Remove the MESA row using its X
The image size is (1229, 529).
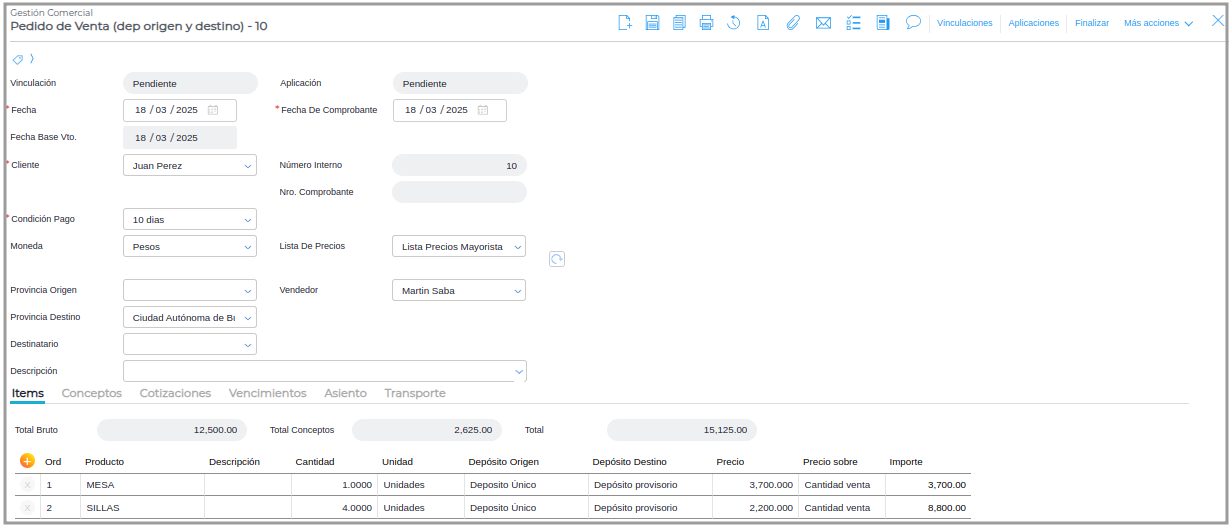pos(27,485)
